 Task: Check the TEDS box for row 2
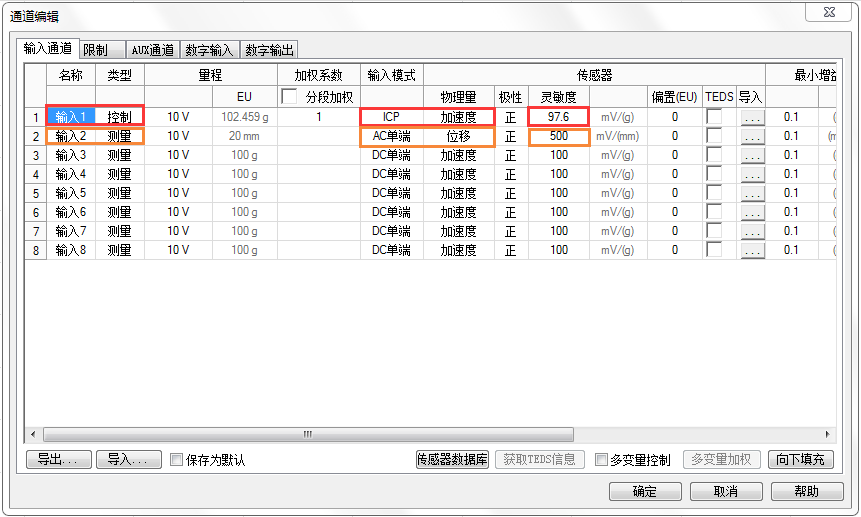(714, 136)
